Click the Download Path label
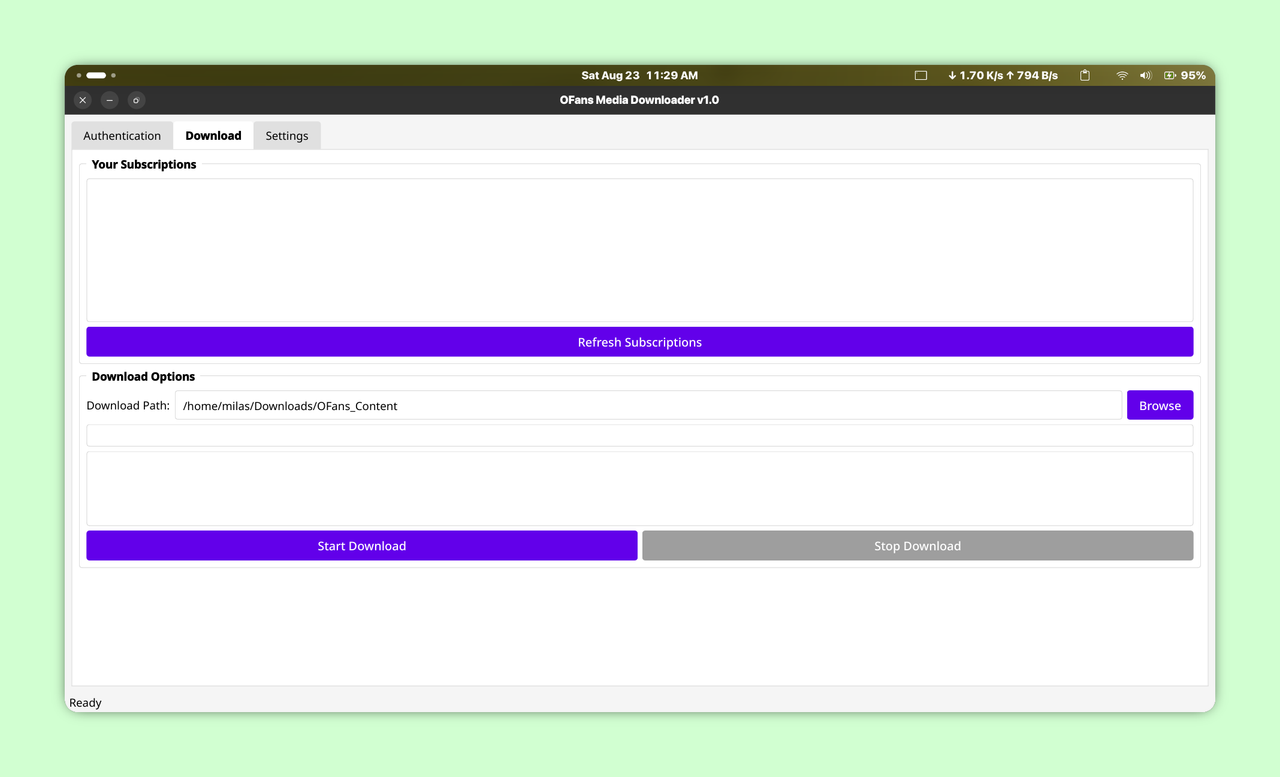Screen dimensions: 1280x777 [x=128, y=406]
